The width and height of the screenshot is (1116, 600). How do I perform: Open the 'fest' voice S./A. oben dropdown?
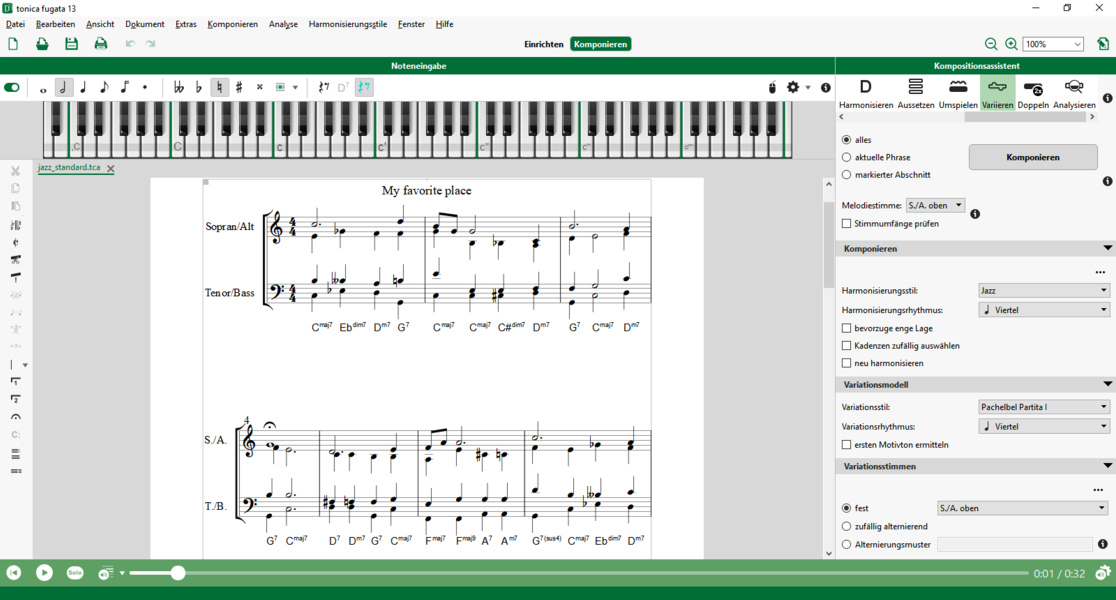click(x=1022, y=508)
